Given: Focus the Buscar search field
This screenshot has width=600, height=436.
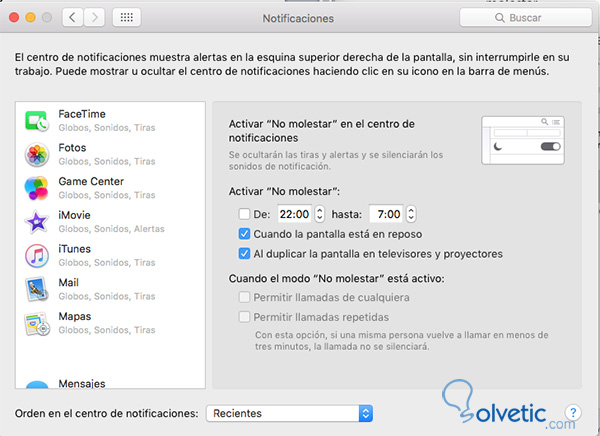Looking at the screenshot, I should pyautogui.click(x=525, y=18).
